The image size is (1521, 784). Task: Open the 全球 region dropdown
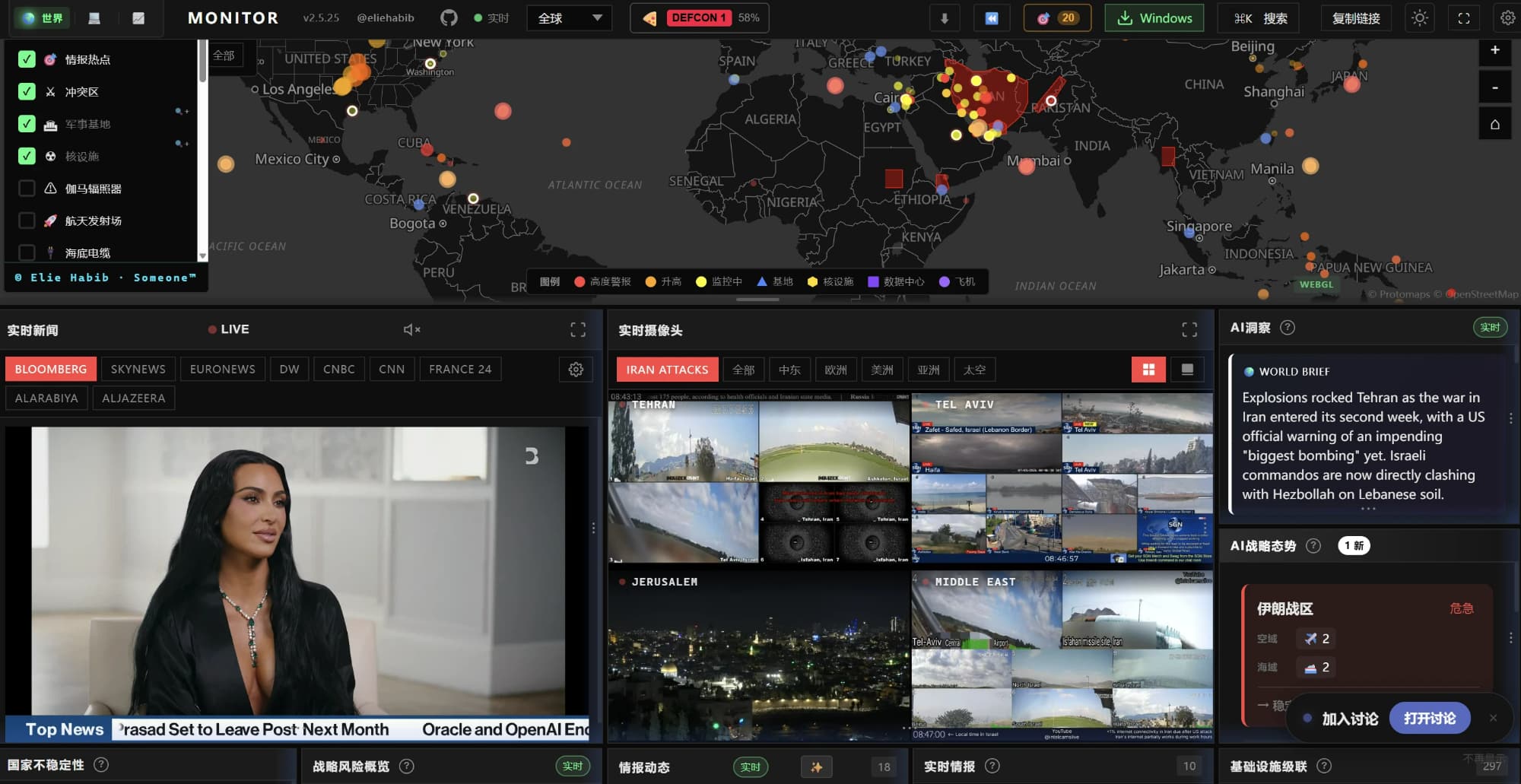[x=570, y=18]
